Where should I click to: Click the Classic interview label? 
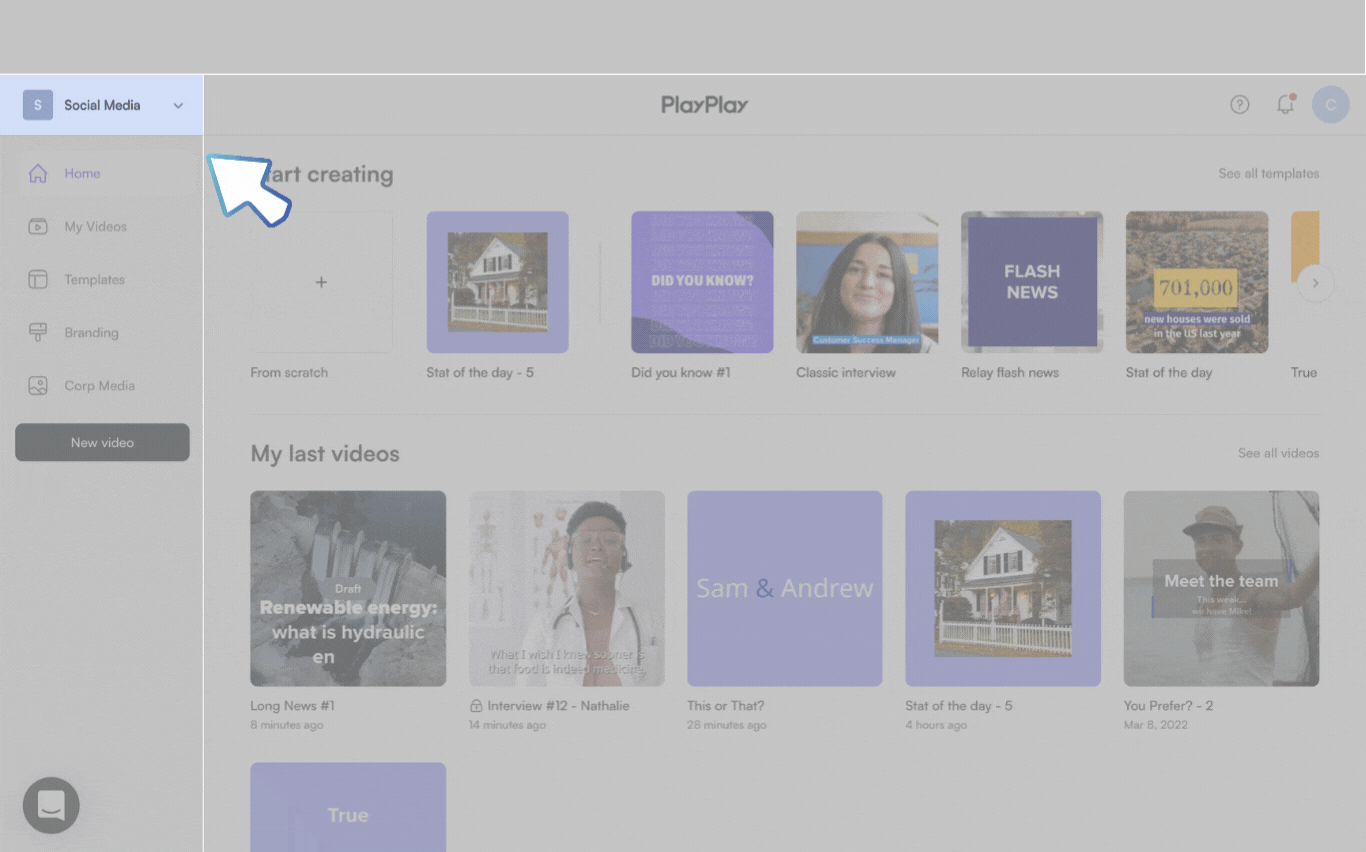(x=846, y=372)
